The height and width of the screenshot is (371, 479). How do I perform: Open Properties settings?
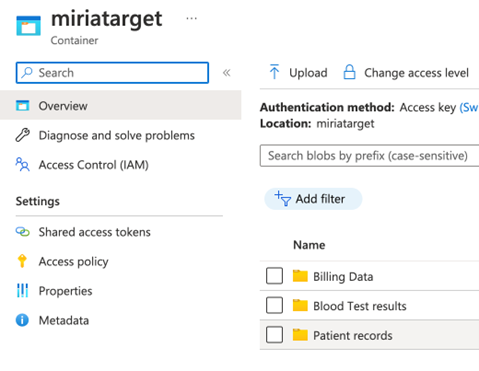pos(65,291)
